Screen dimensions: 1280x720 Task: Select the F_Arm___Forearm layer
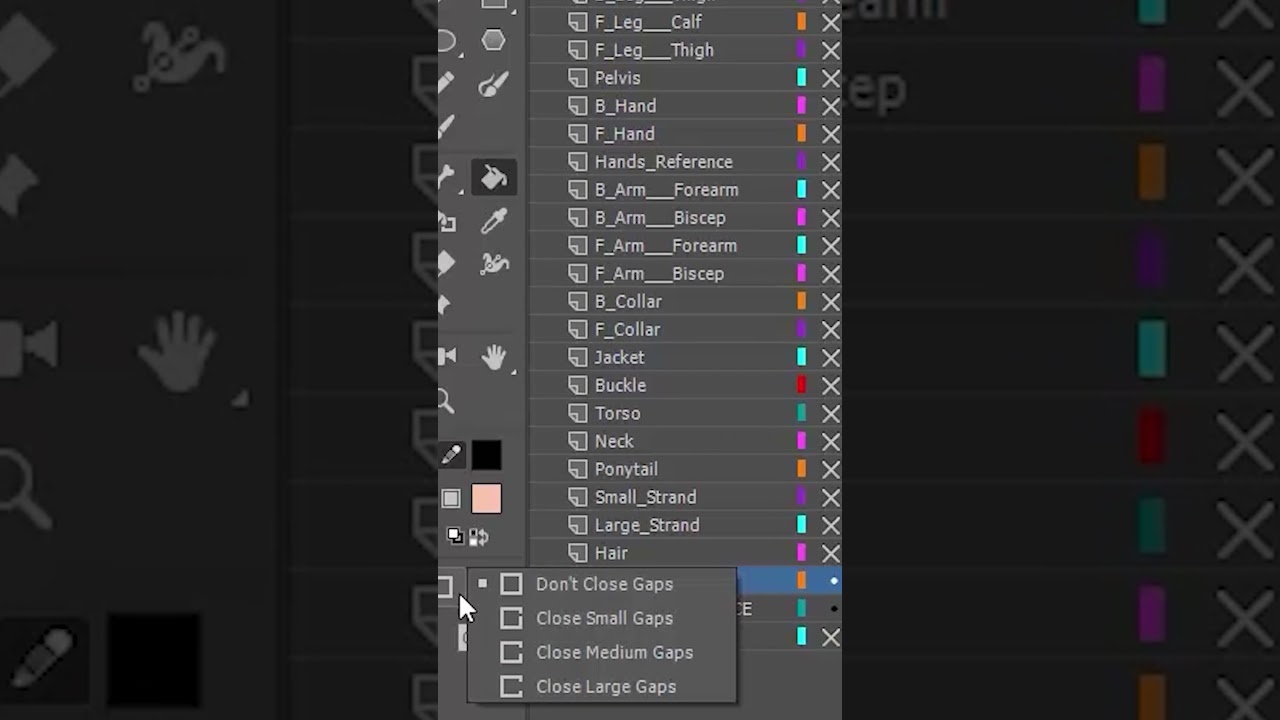click(x=665, y=245)
